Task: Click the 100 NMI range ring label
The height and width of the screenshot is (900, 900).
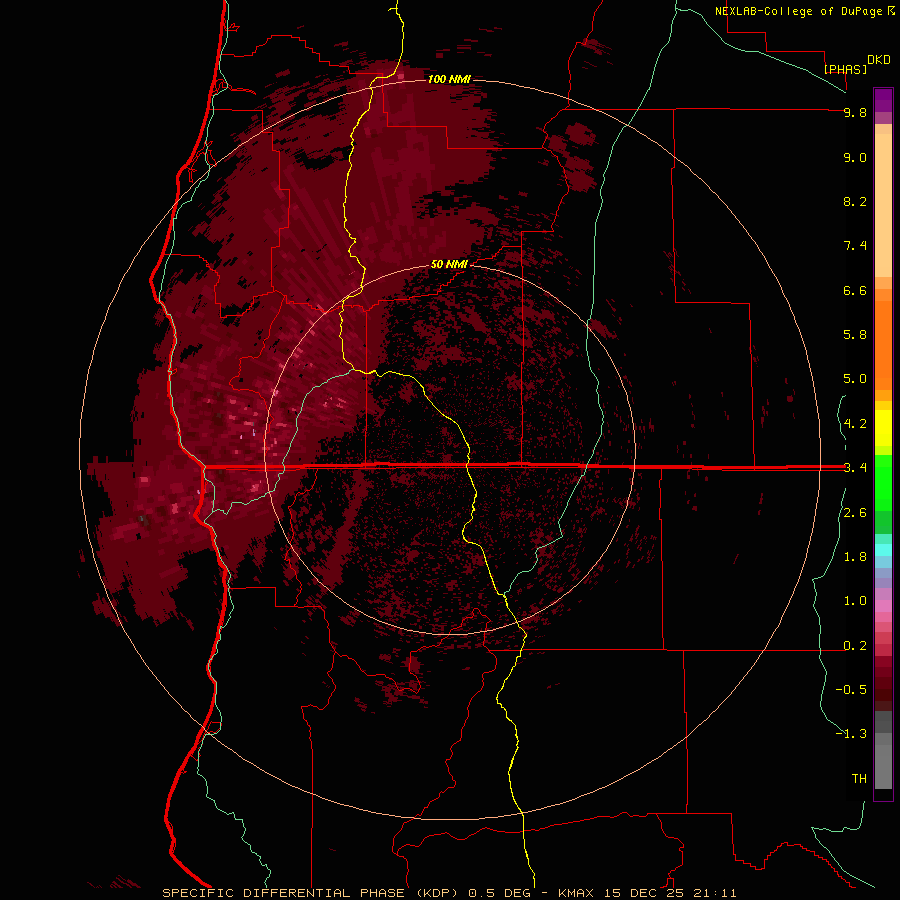Action: [x=449, y=79]
